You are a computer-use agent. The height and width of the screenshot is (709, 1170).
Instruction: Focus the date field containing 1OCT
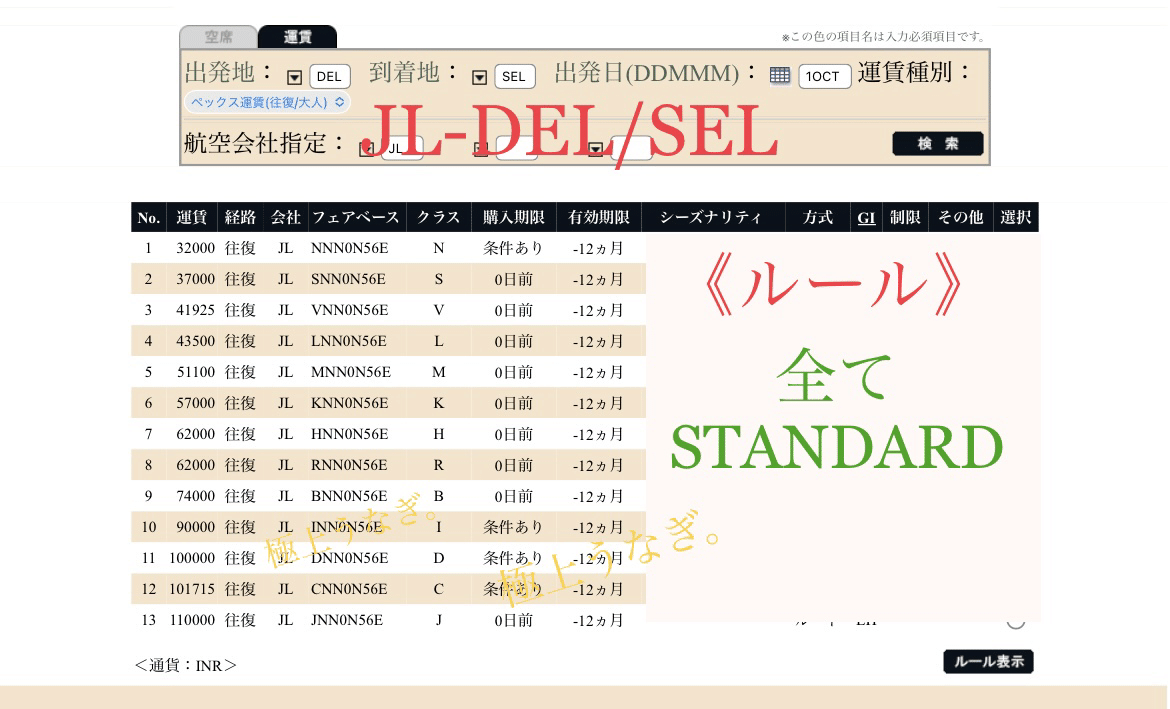click(x=825, y=77)
